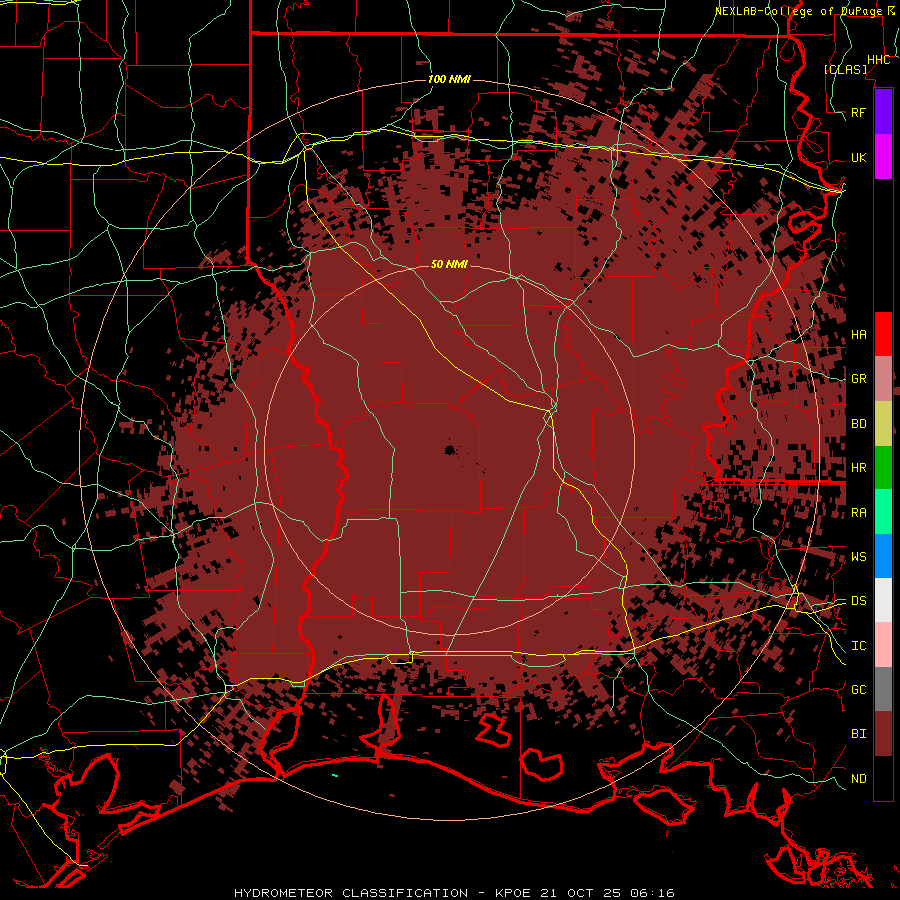Click the HR legend label

pos(858,468)
